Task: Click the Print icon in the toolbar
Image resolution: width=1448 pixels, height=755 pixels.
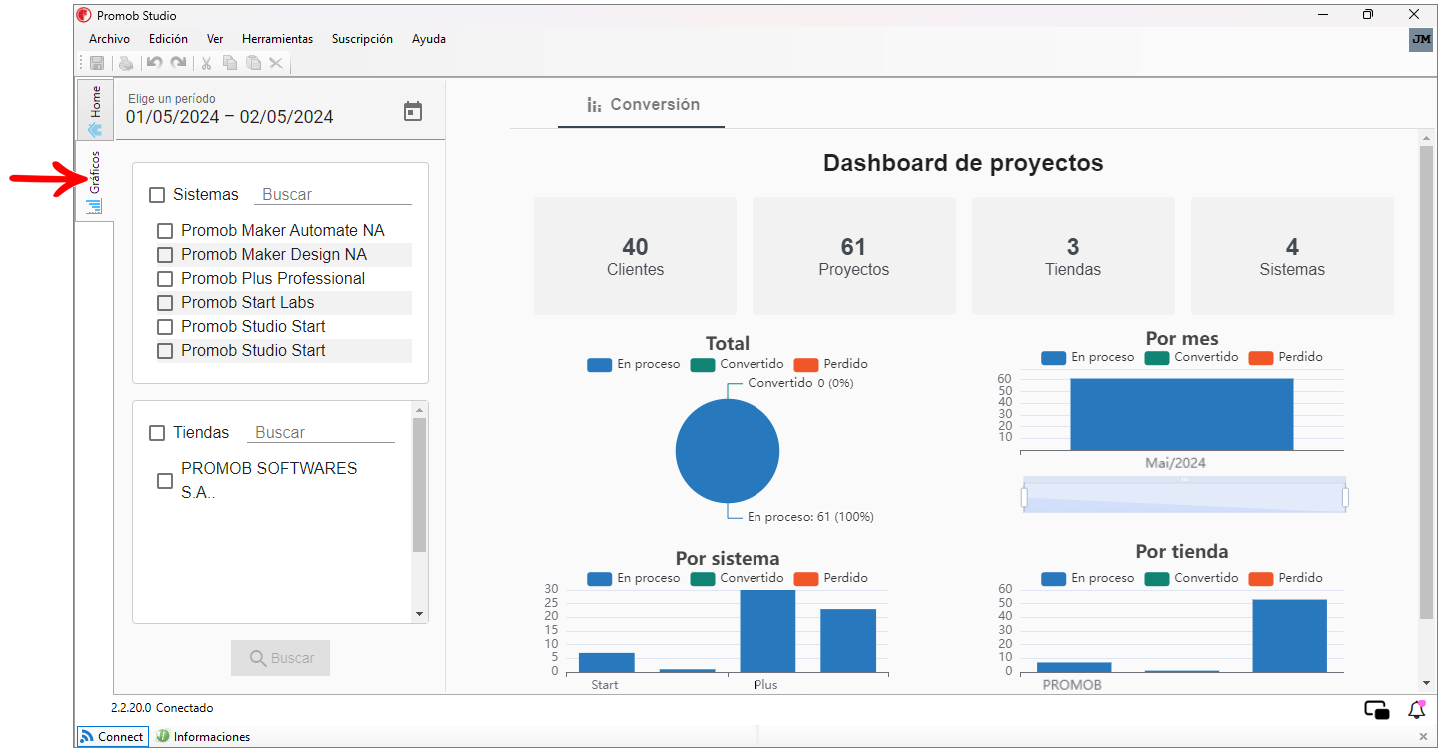Action: coord(126,63)
